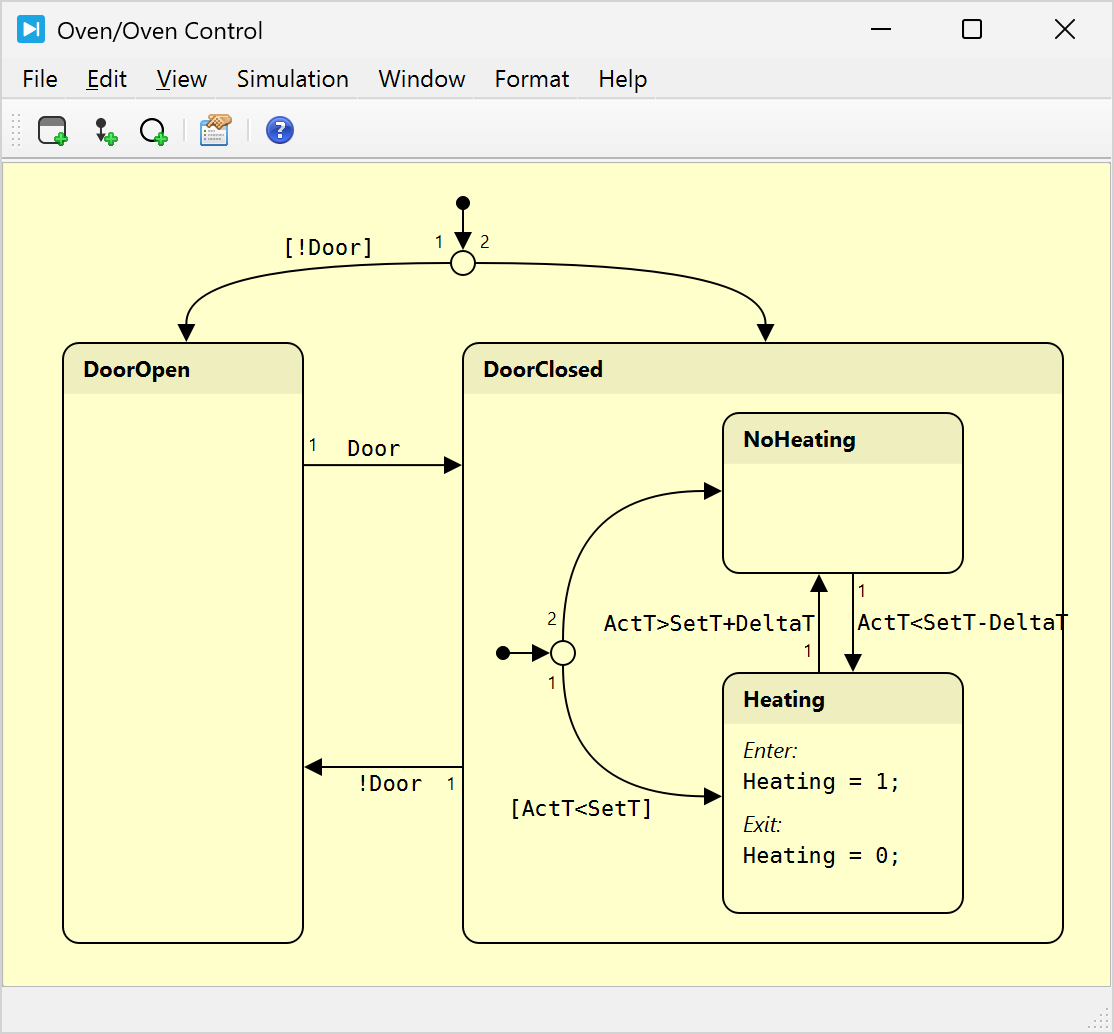
Task: Click the 'Heating = 1;' enter action text
Action: click(821, 781)
